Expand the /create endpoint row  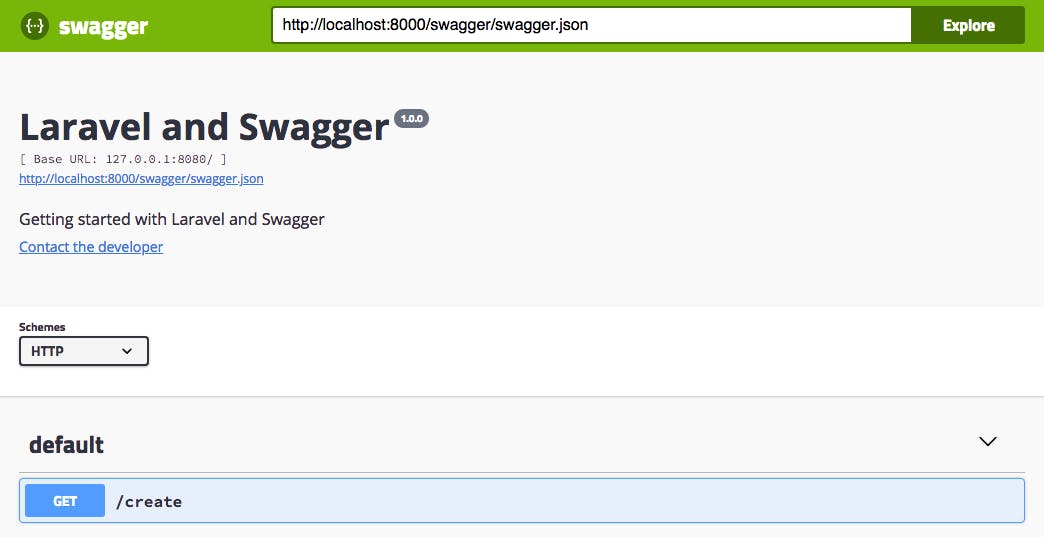pos(521,500)
